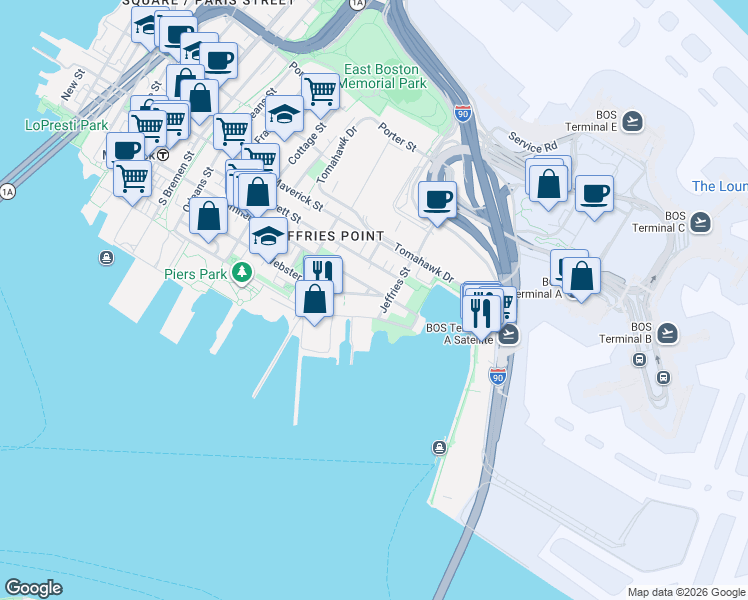Click shopping bag marker at Terminal A
This screenshot has width=748, height=600.
click(581, 279)
